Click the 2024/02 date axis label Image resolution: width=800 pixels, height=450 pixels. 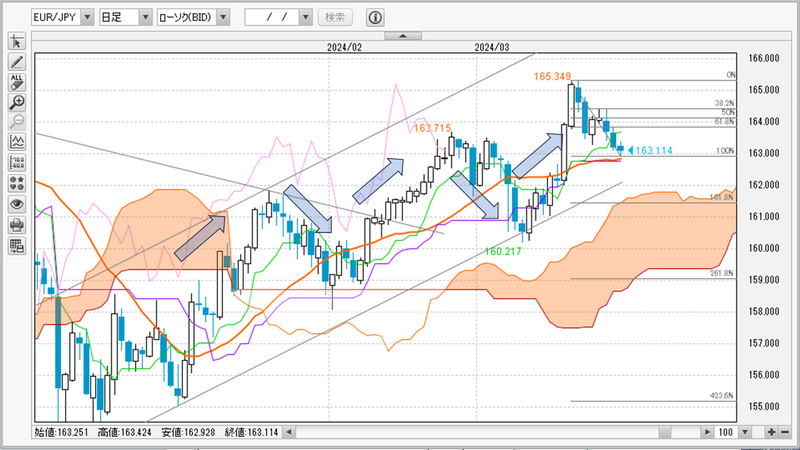click(x=344, y=47)
